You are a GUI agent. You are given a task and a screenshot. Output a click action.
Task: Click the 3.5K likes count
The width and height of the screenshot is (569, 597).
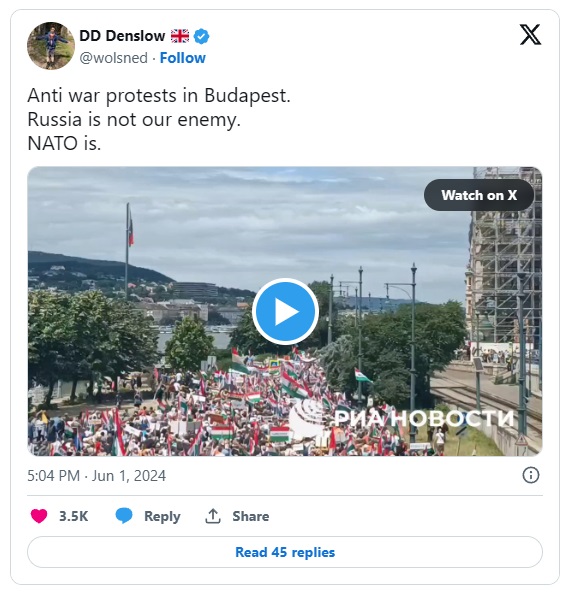tap(74, 516)
